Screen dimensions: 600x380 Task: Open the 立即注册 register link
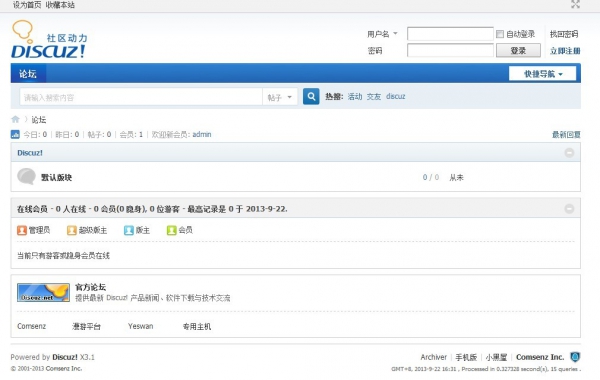(565, 51)
